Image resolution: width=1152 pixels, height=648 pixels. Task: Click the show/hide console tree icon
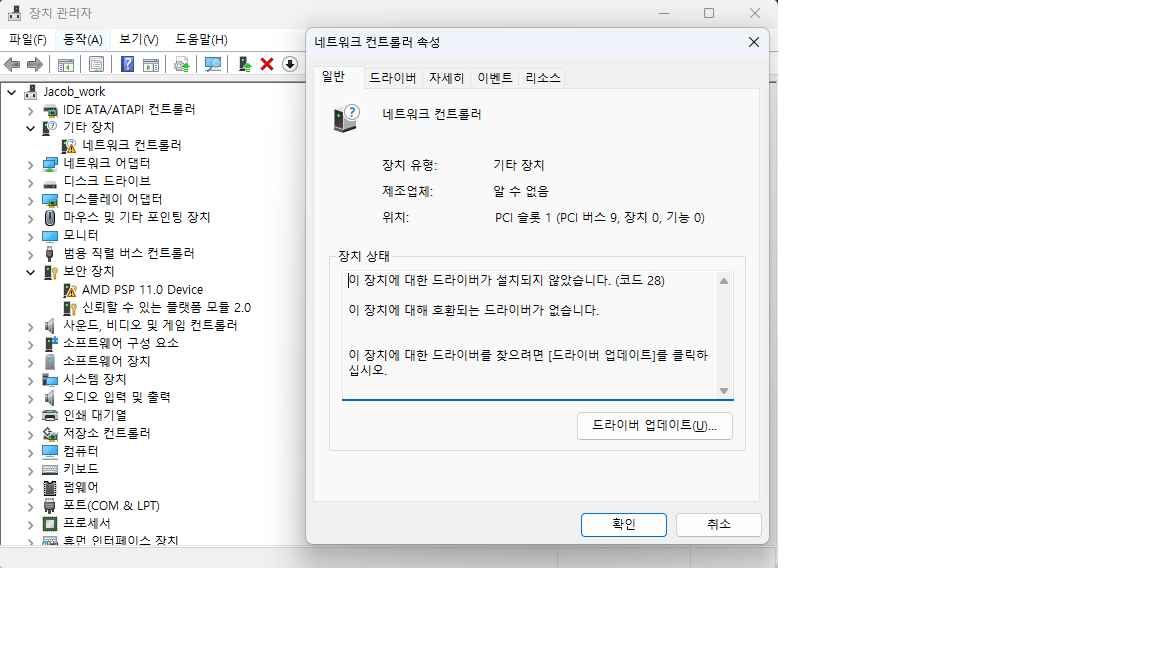(x=65, y=65)
